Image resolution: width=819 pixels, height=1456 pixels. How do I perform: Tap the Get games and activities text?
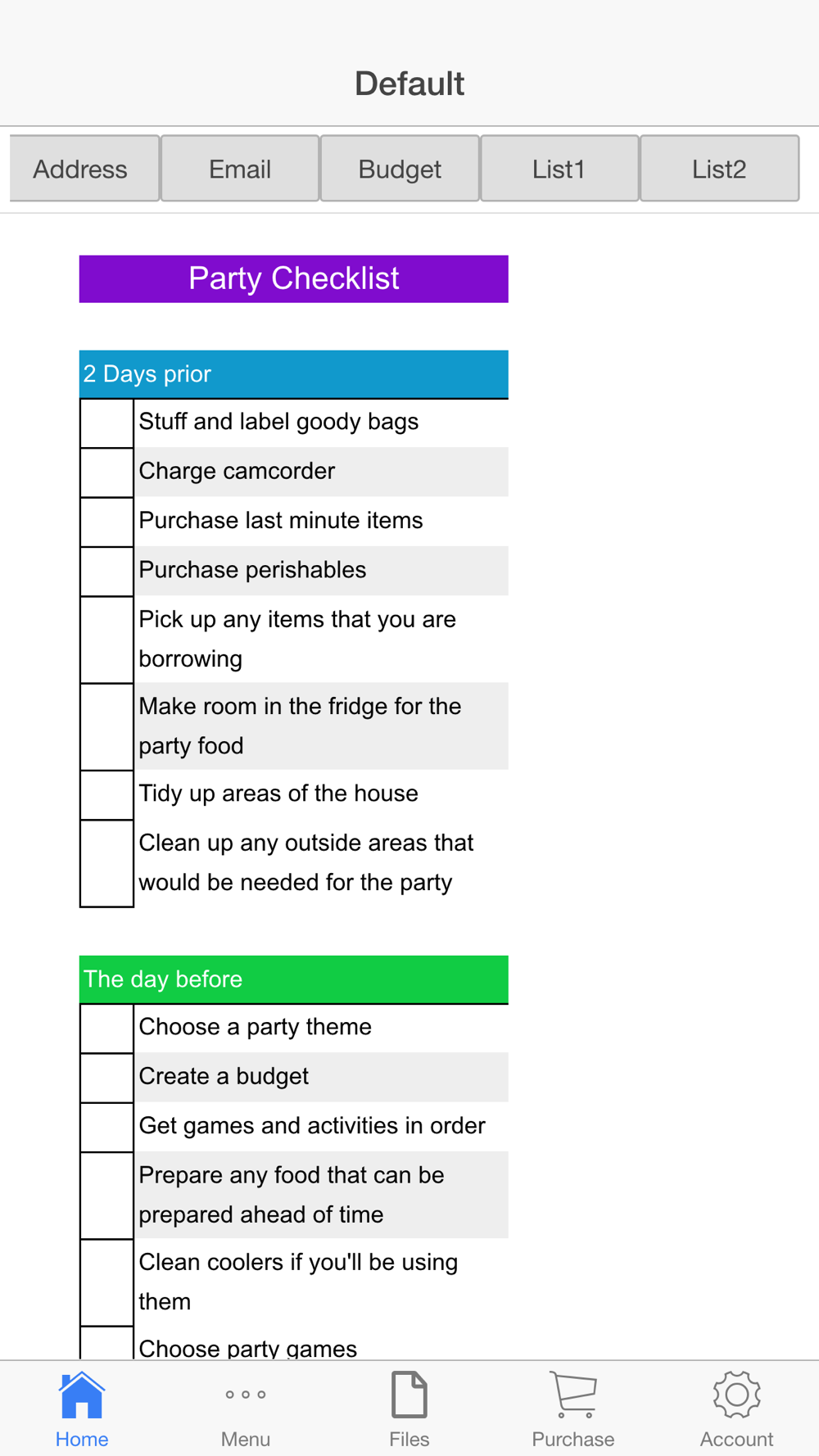coord(312,1126)
